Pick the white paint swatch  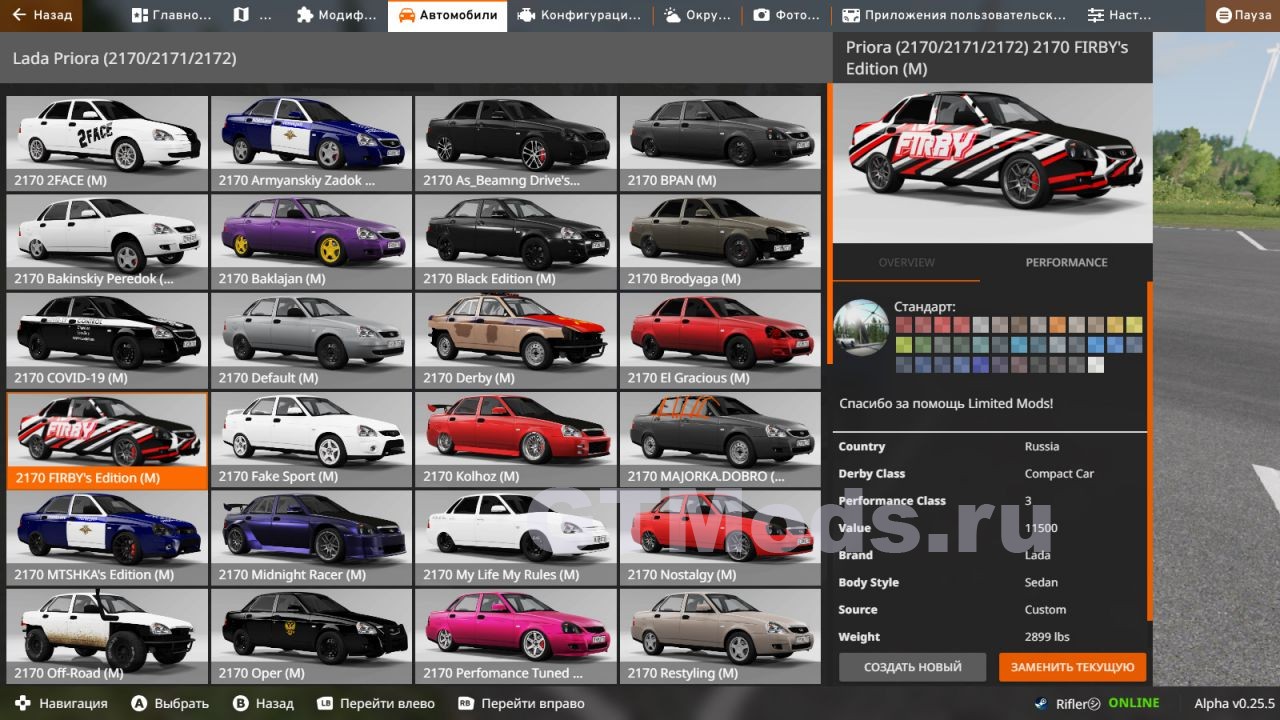coord(1096,365)
